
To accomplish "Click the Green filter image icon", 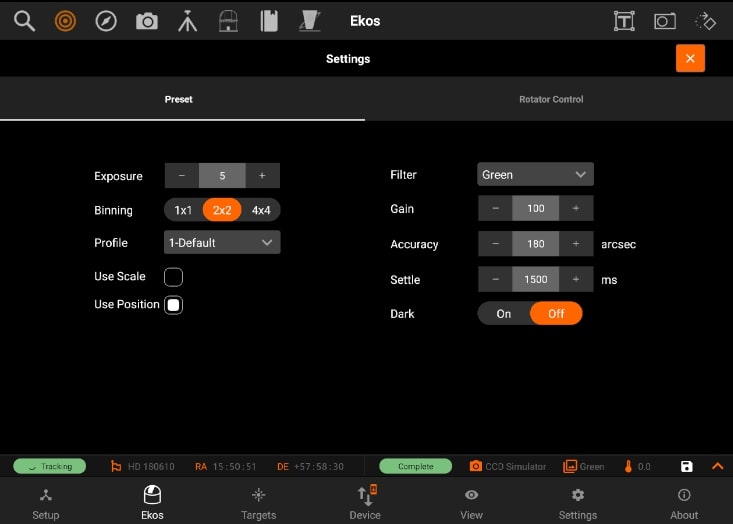I will tap(570, 466).
